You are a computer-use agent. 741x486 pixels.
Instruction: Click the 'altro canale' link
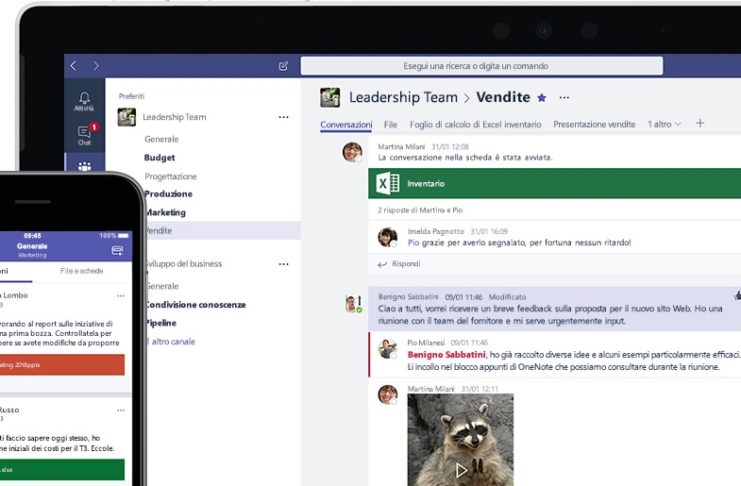(x=171, y=341)
